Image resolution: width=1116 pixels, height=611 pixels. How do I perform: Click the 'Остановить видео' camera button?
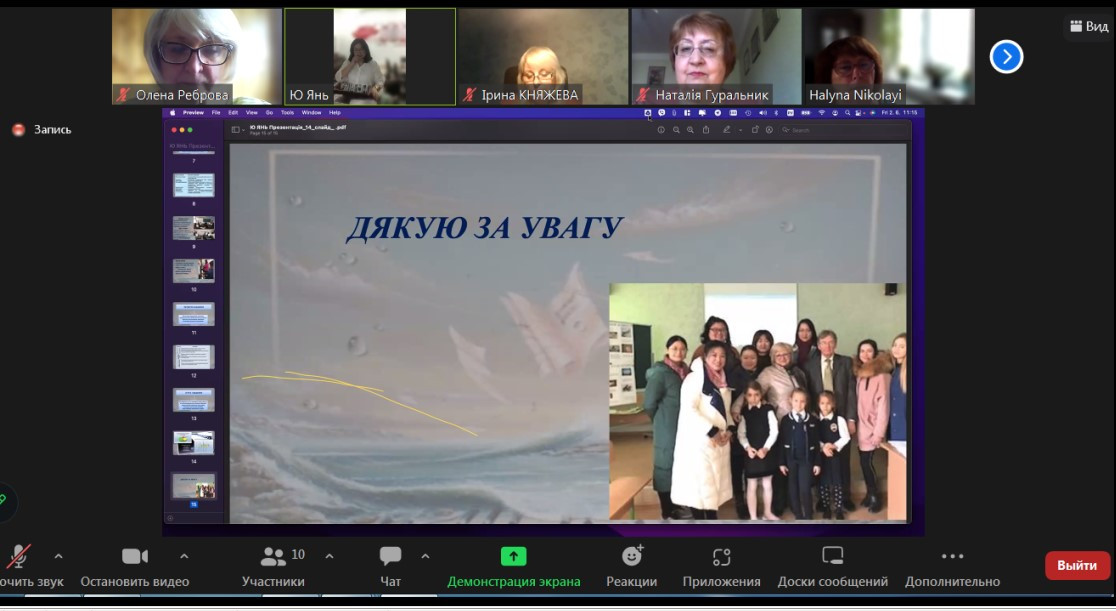(135, 558)
